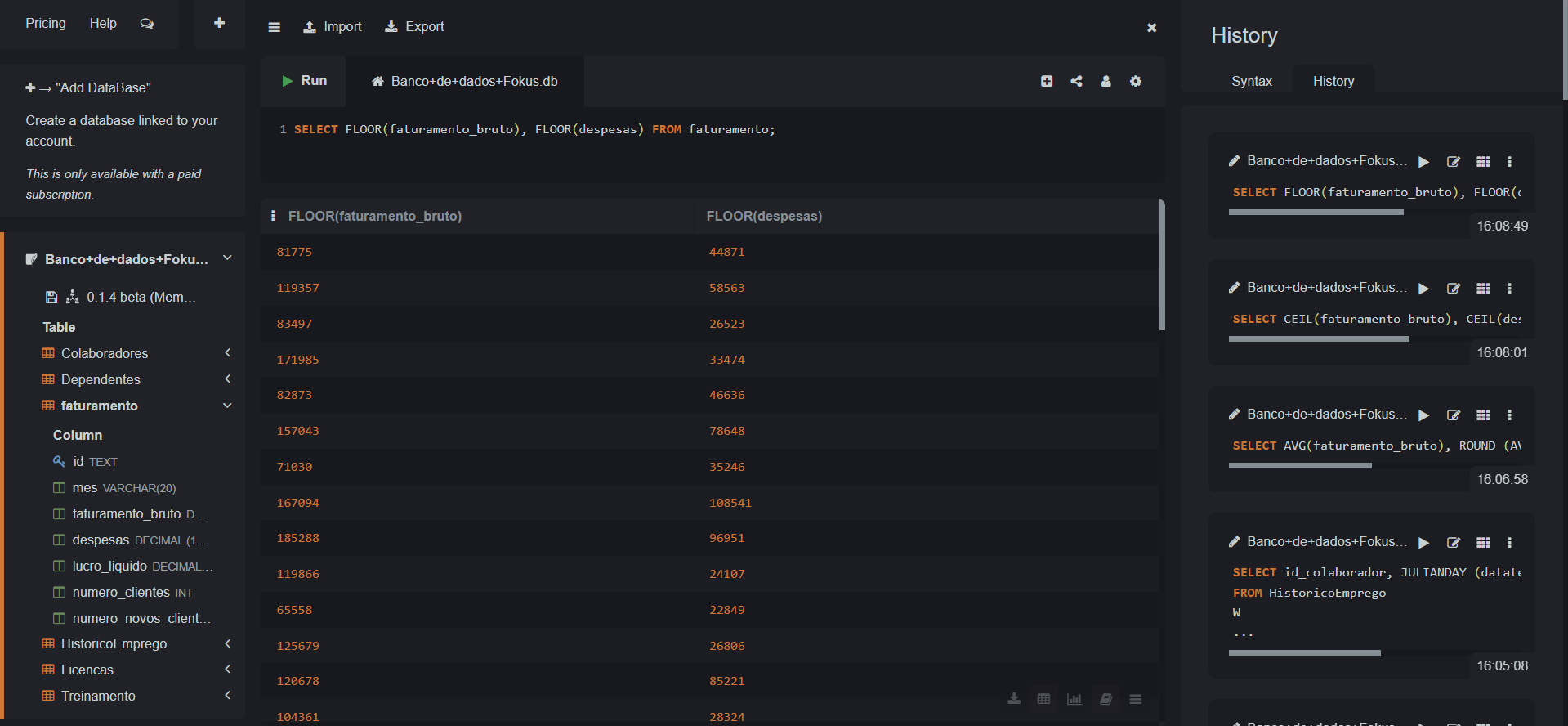The width and height of the screenshot is (1568, 726).
Task: Edit the JULIANDAY history query
Action: tap(1454, 543)
